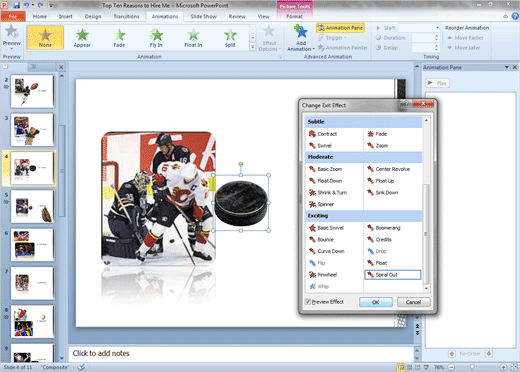Select slide 5 thumbnail

pyautogui.click(x=32, y=206)
